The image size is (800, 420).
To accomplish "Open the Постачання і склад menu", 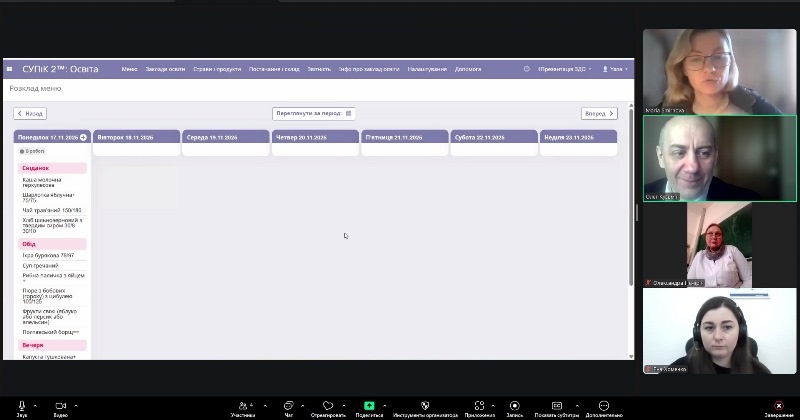I will point(274,69).
